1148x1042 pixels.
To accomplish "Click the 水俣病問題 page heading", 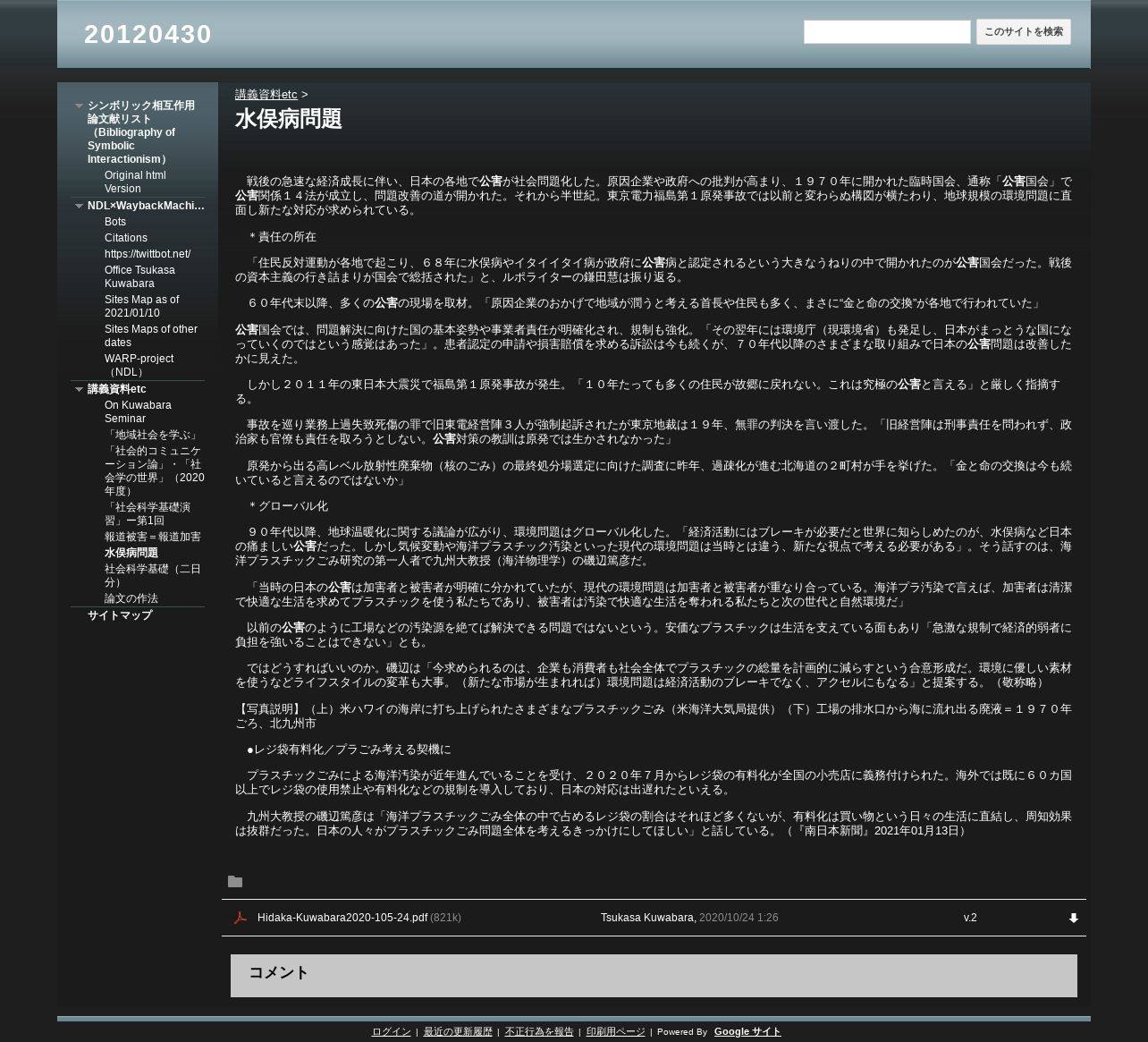I will [289, 119].
